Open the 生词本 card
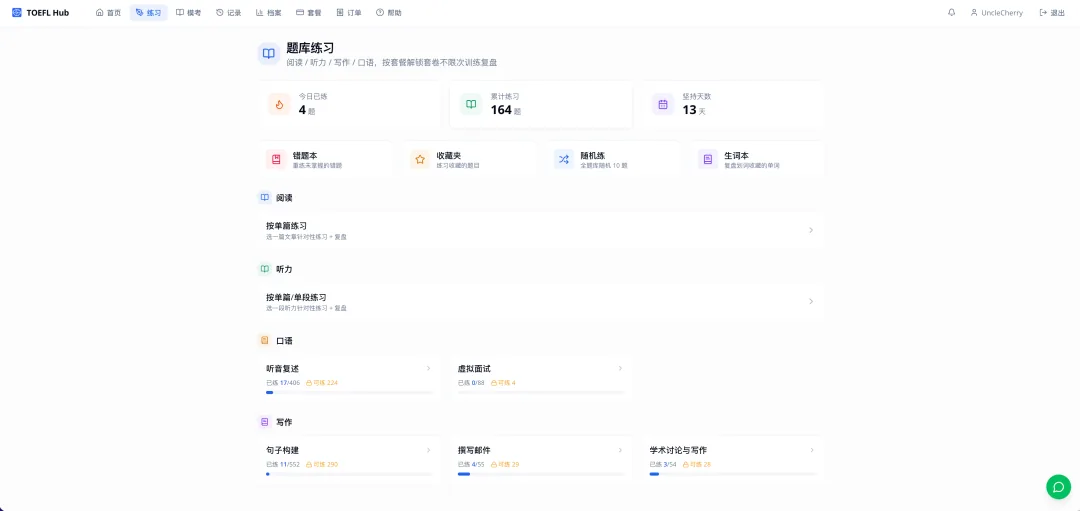Screen dimensions: 1080x511 pyautogui.click(x=756, y=160)
